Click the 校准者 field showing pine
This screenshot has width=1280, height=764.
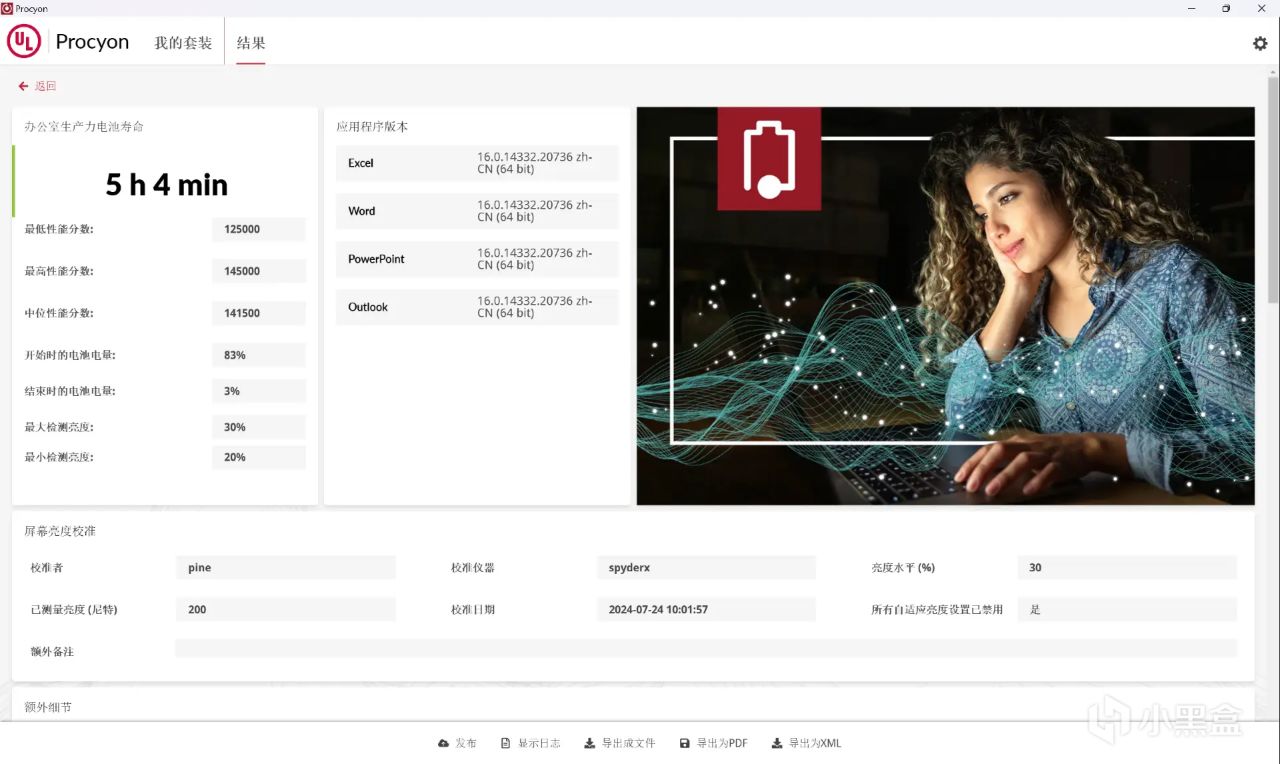[285, 567]
